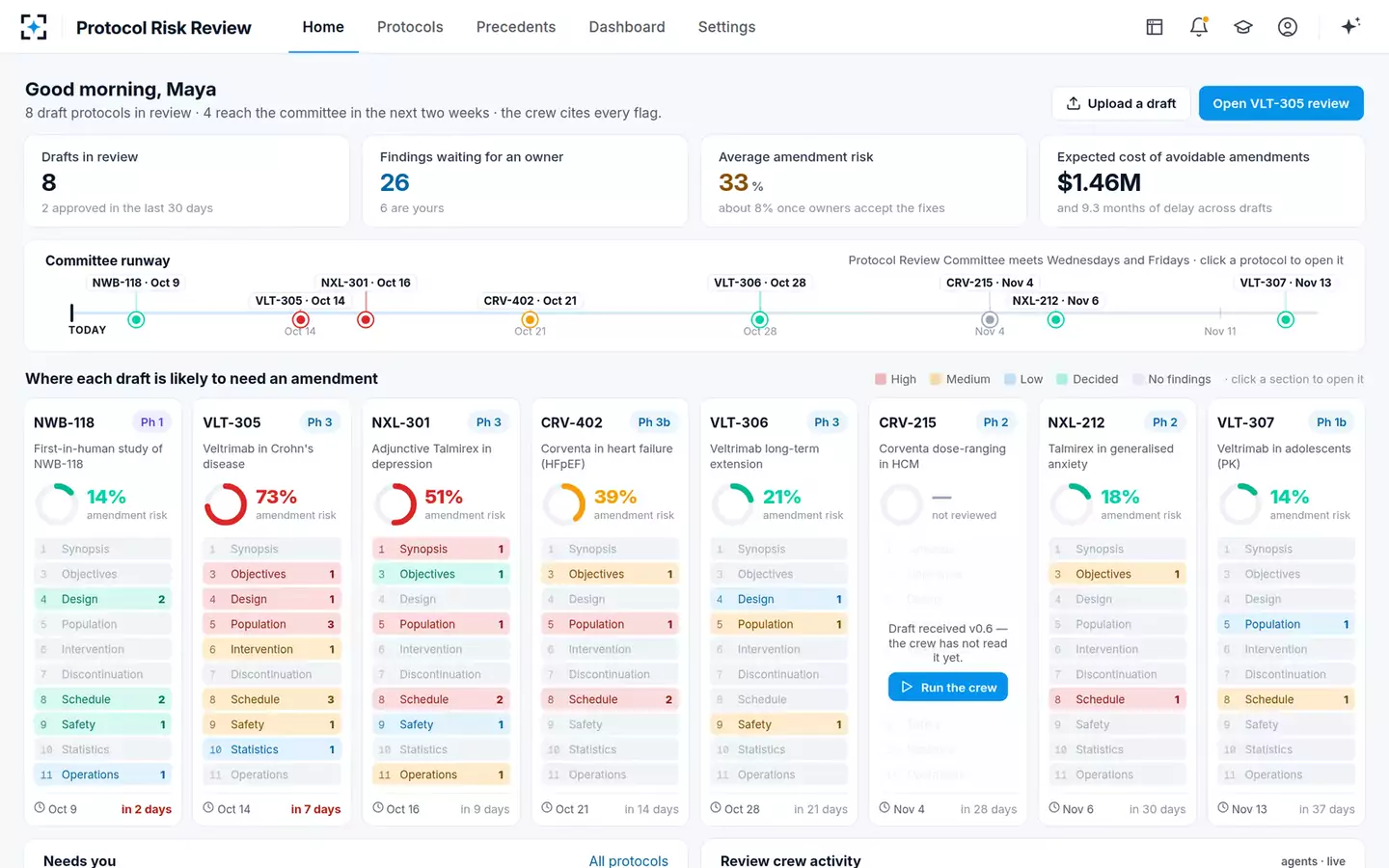
Task: Open the Schedule section of CRV-402
Action: point(610,699)
